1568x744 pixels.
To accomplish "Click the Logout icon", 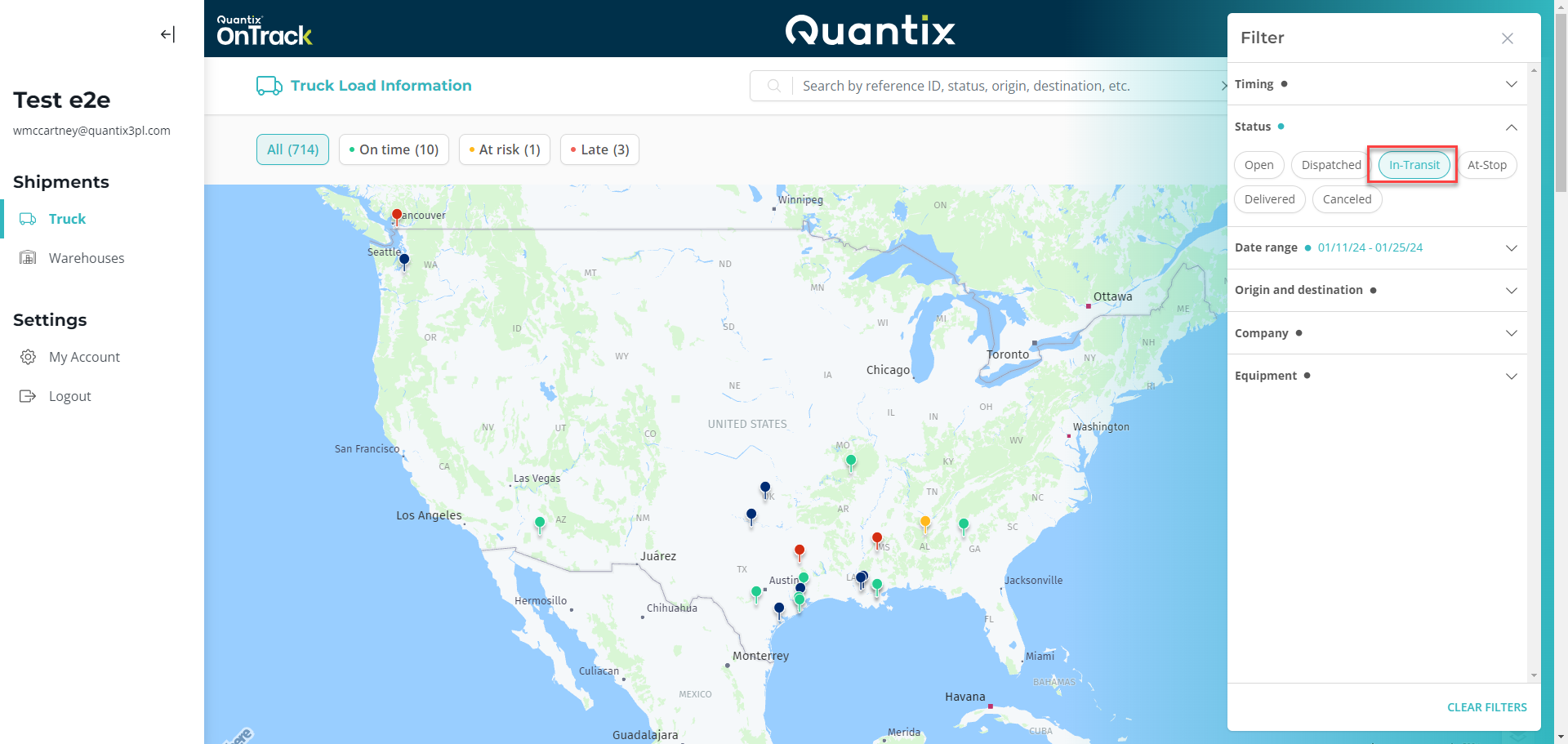I will (28, 395).
